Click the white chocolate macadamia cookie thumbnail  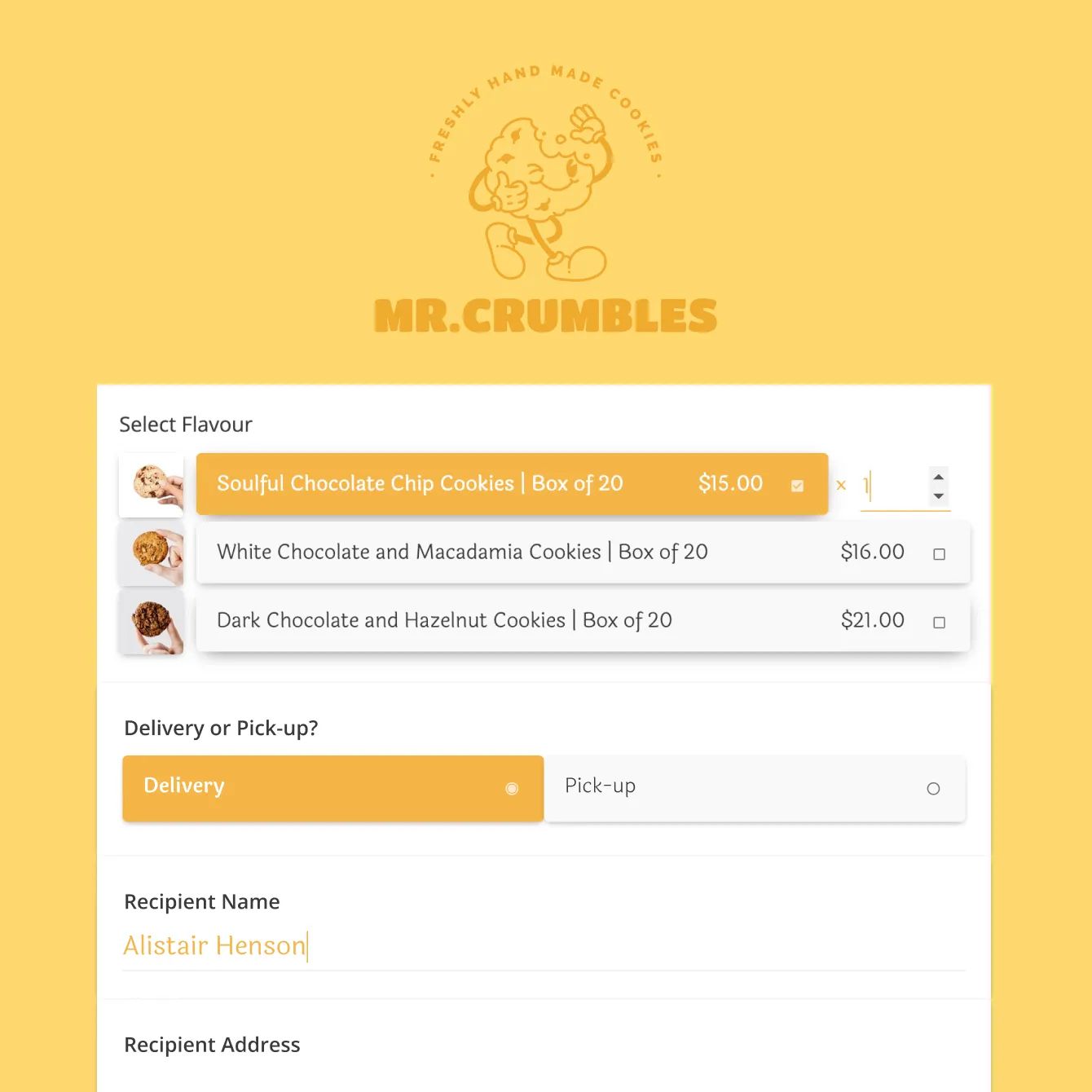pyautogui.click(x=152, y=553)
